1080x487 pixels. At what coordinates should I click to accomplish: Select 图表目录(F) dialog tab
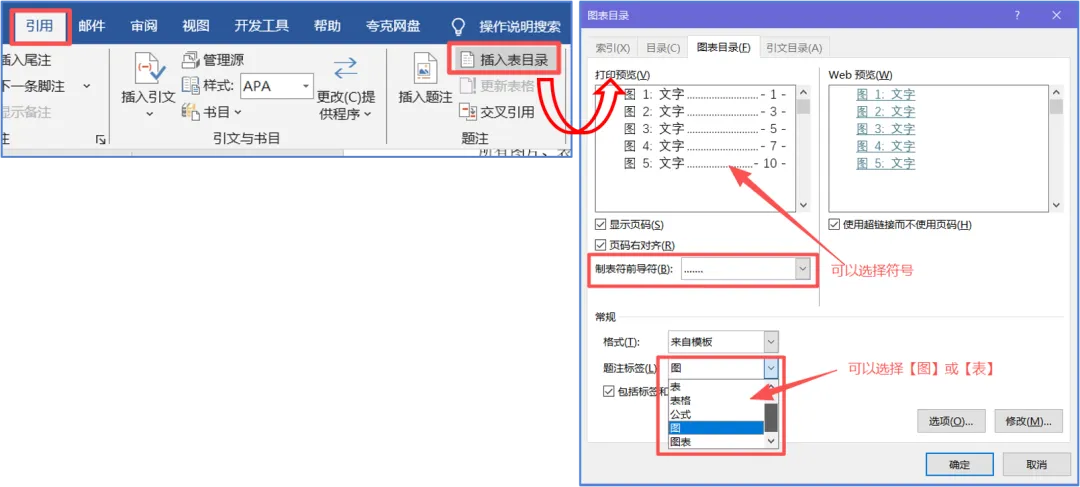pyautogui.click(x=723, y=47)
